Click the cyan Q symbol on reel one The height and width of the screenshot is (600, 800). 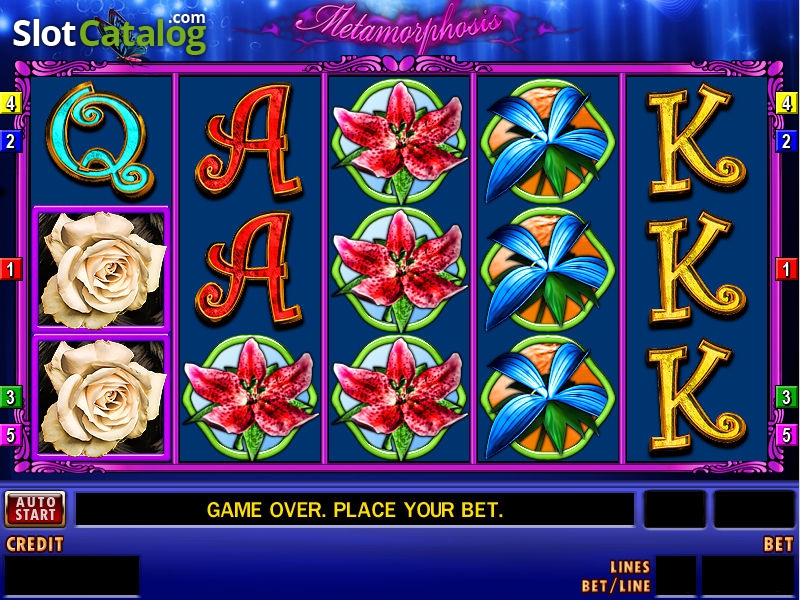pyautogui.click(x=99, y=140)
